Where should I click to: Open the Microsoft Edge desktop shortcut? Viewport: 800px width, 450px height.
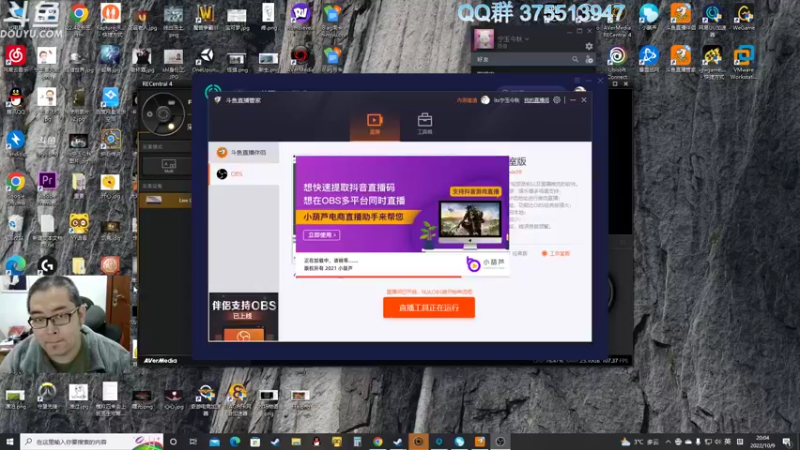(16, 266)
